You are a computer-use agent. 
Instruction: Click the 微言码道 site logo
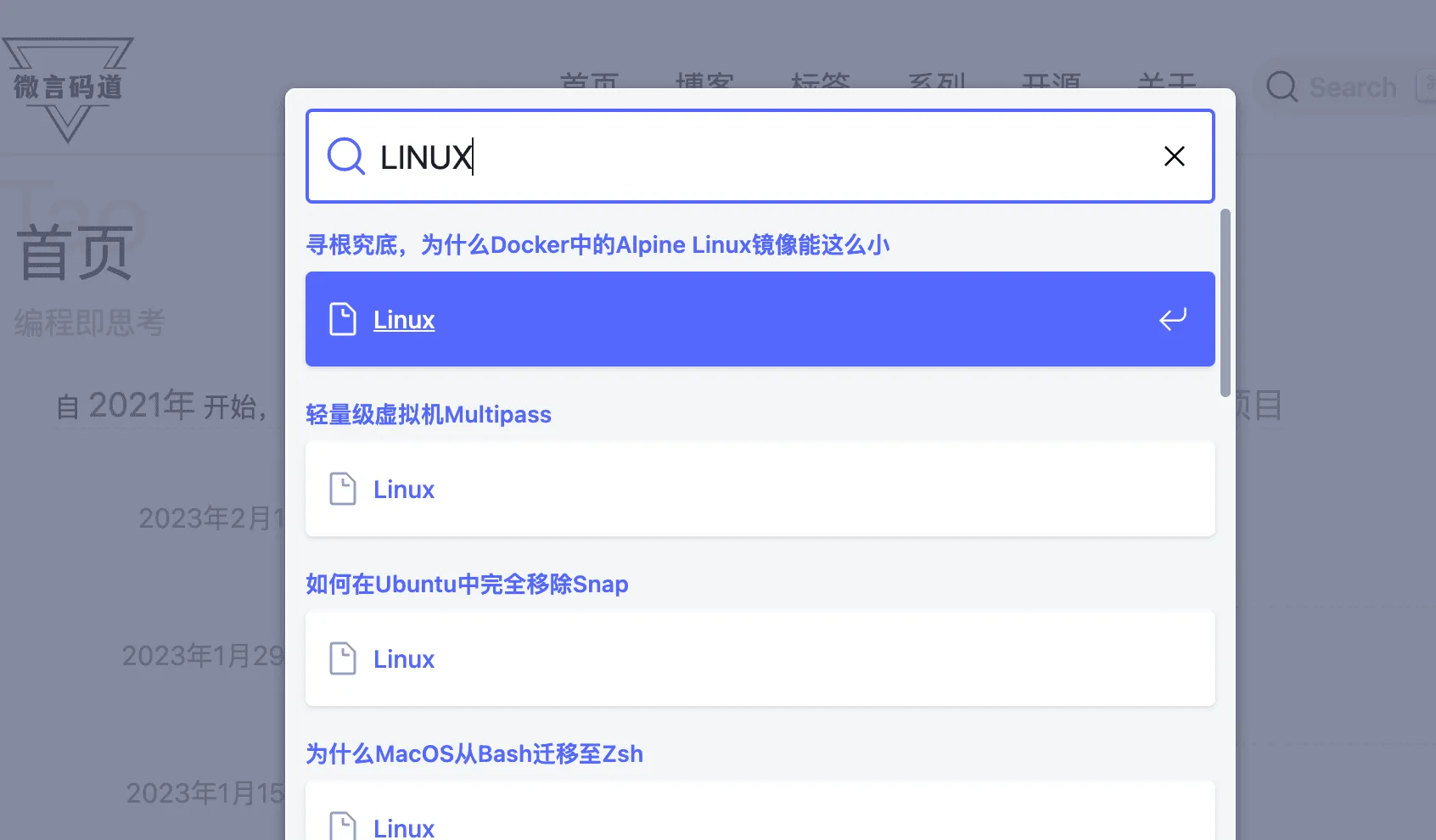tap(68, 90)
